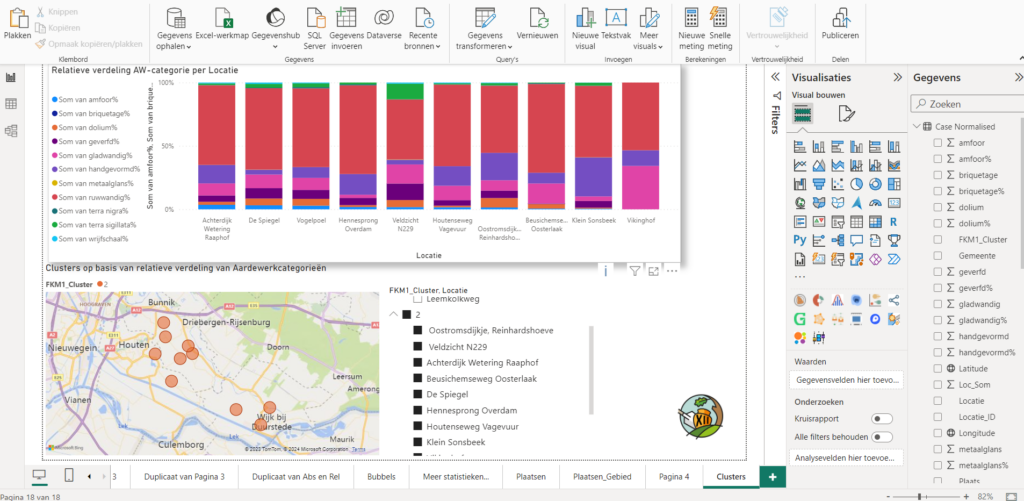
Task: Collapse the Case Normalised table
Action: tap(918, 127)
